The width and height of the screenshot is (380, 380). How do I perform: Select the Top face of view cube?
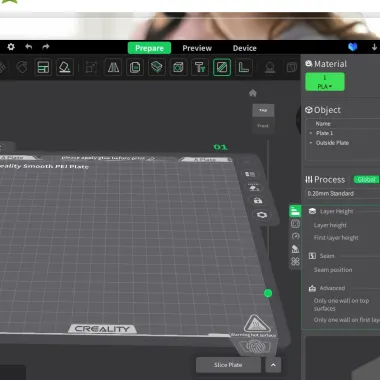(x=263, y=110)
